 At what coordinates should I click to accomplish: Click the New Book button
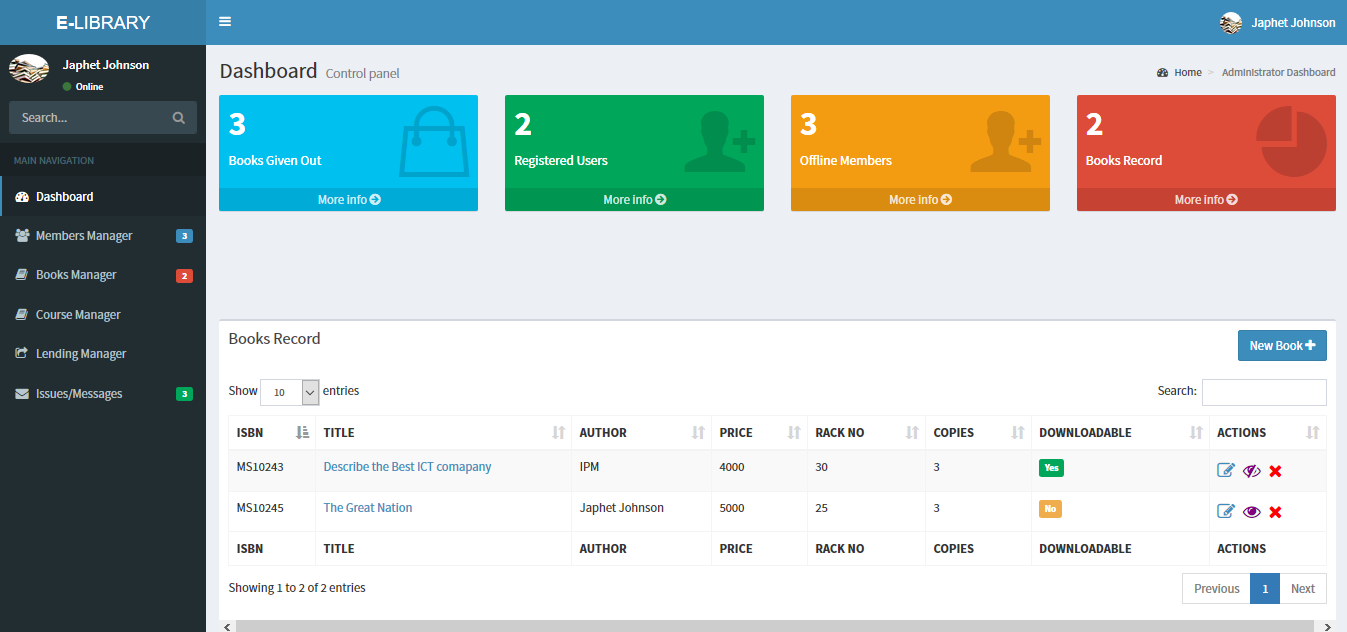point(1282,346)
